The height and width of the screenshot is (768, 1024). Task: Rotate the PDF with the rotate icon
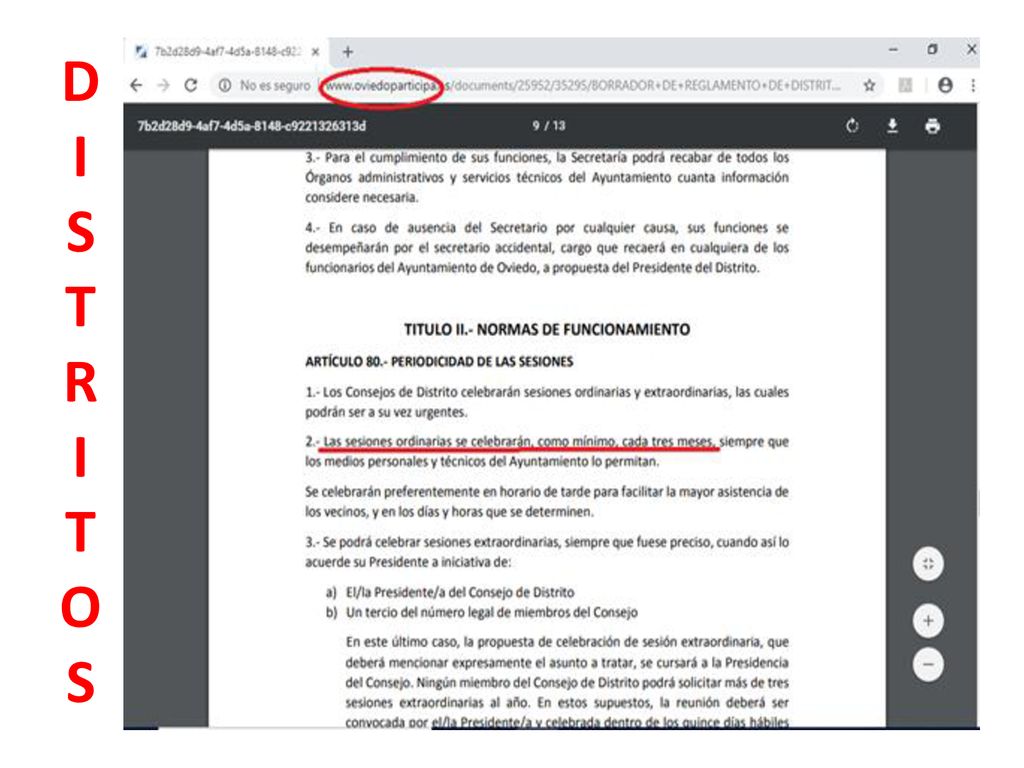[852, 126]
